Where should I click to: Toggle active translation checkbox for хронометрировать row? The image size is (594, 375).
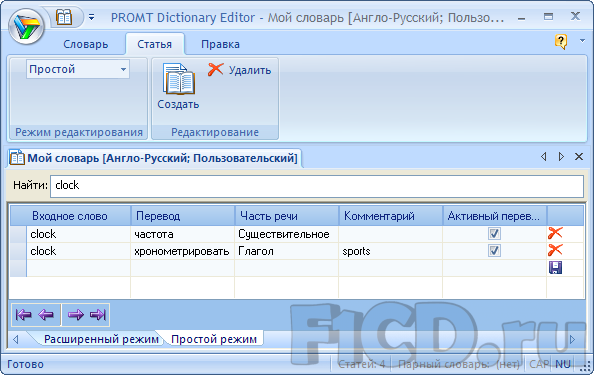494,251
